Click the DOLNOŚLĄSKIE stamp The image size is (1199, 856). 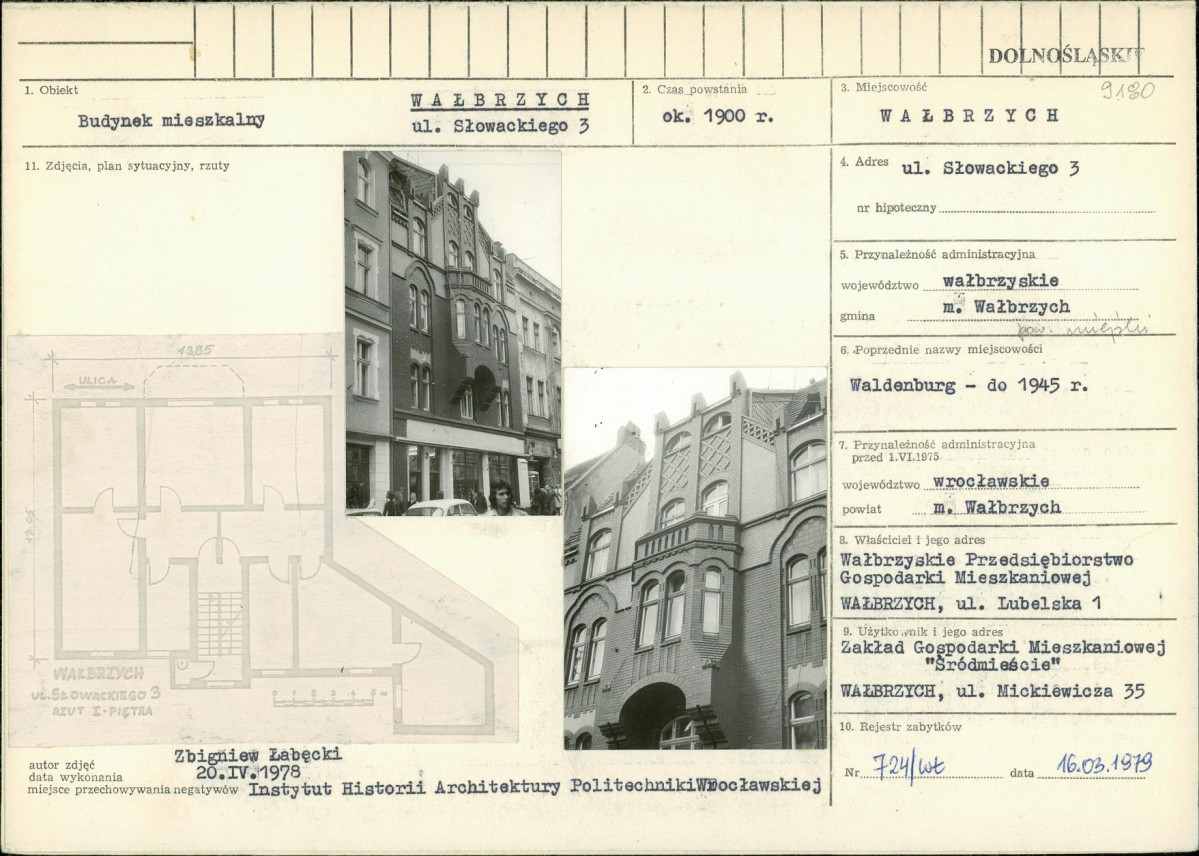(1066, 55)
